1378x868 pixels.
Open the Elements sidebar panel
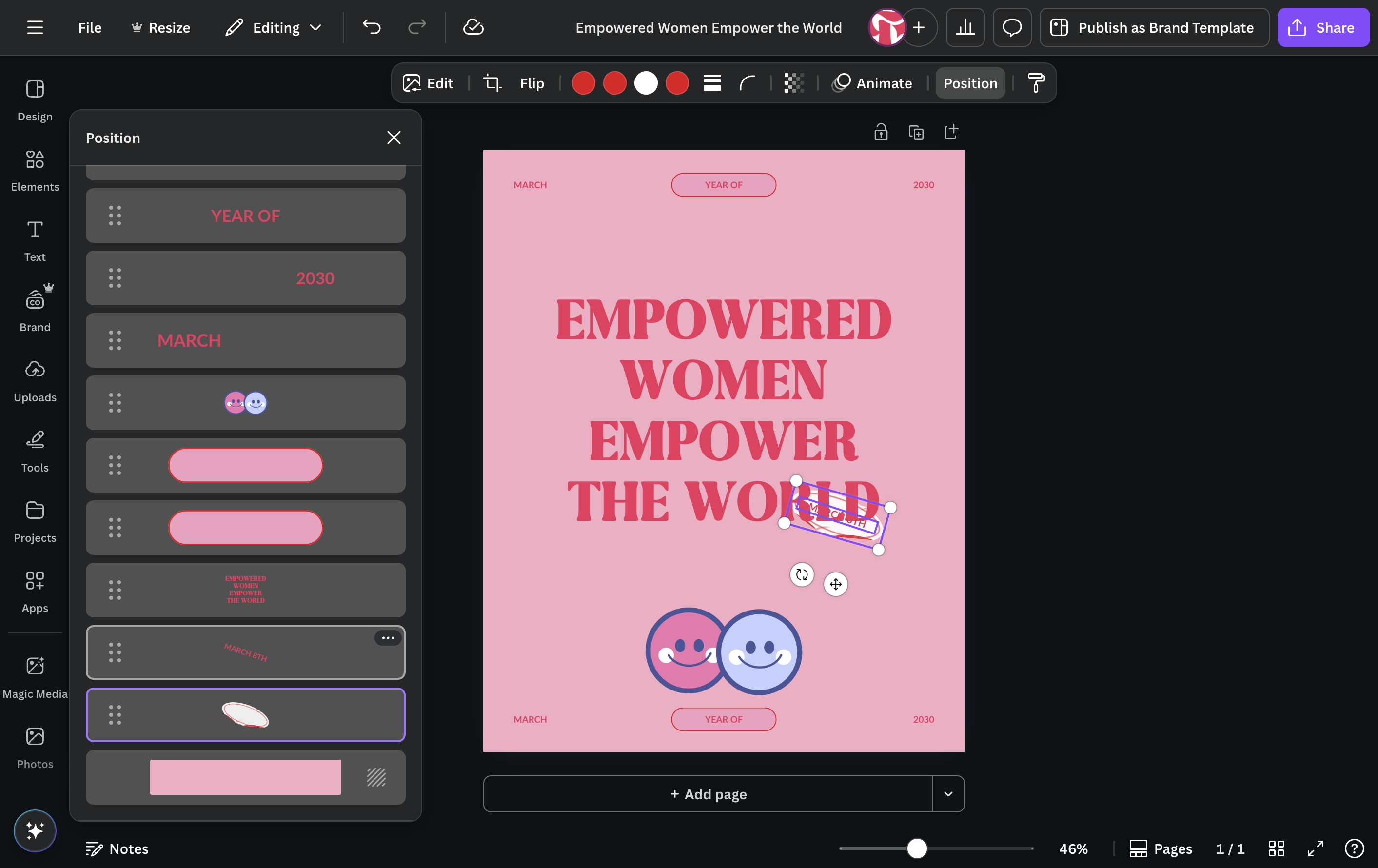pos(35,171)
